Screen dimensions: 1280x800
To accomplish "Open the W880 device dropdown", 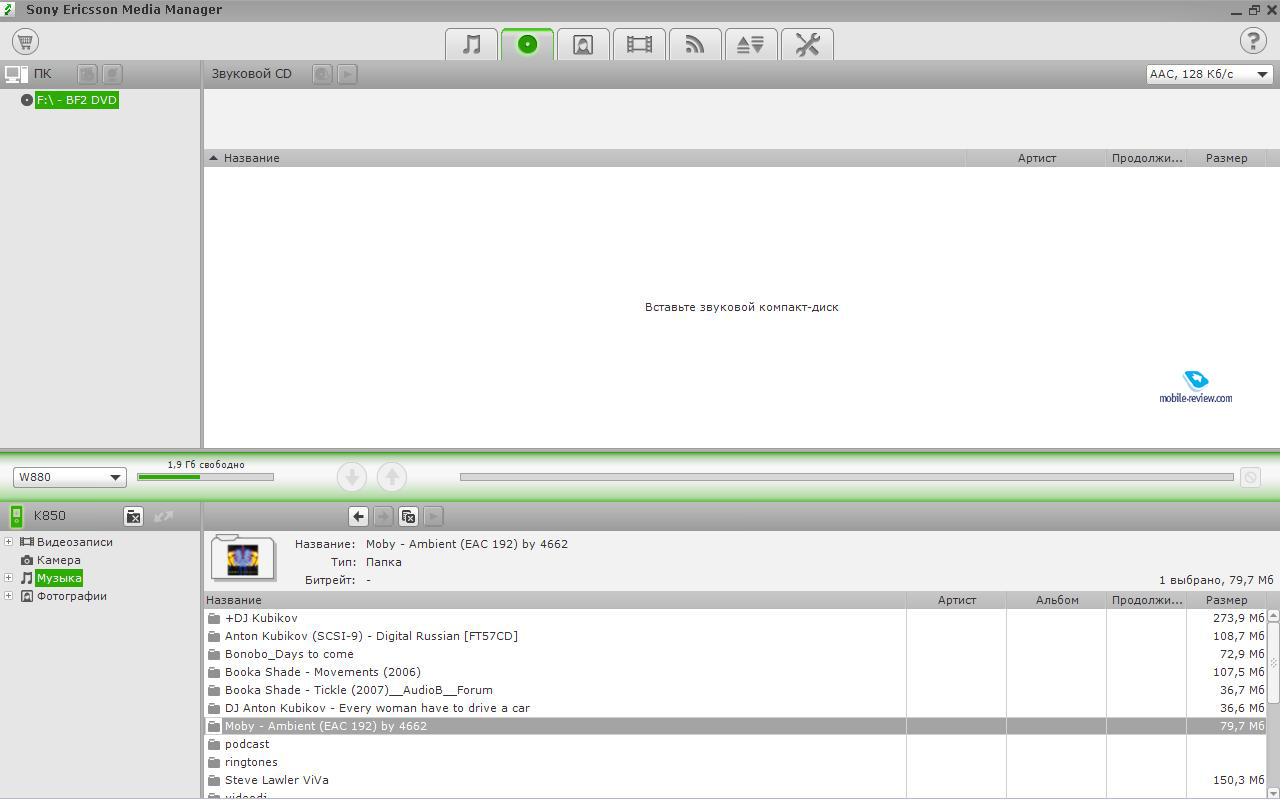I will point(70,478).
